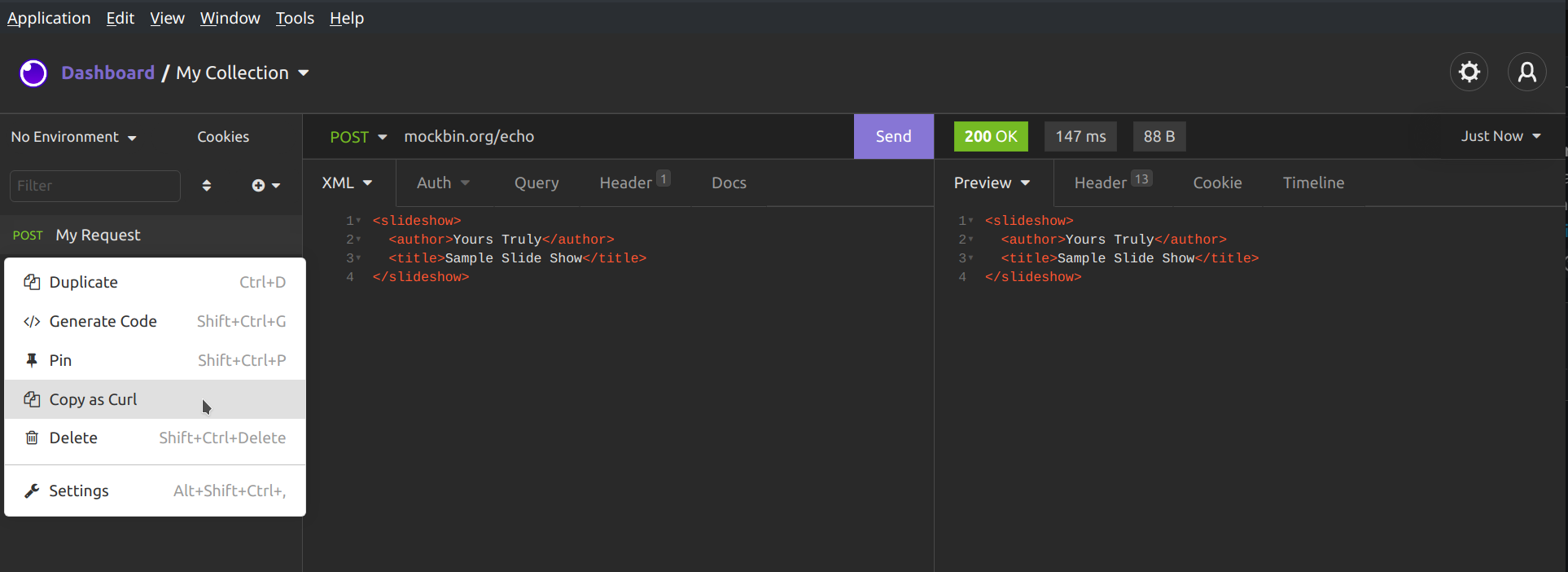Choose Pin from the context menu
Screen dimensions: 1568x572
click(x=155, y=360)
